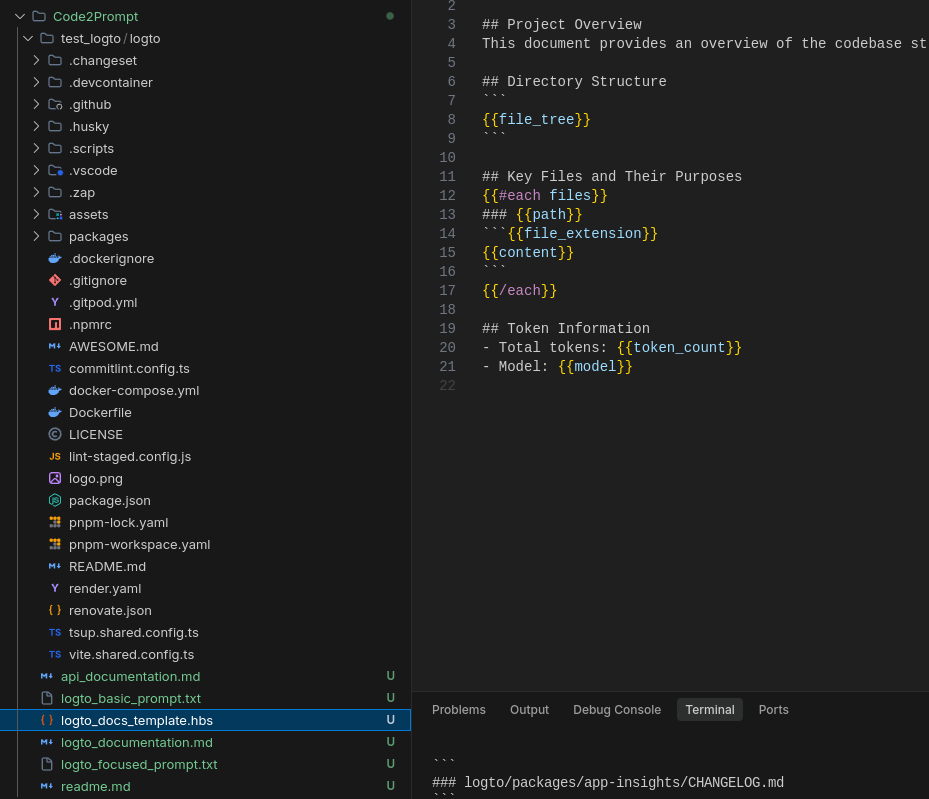The image size is (929, 799).
Task: Open package.json file name
Action: click(110, 500)
